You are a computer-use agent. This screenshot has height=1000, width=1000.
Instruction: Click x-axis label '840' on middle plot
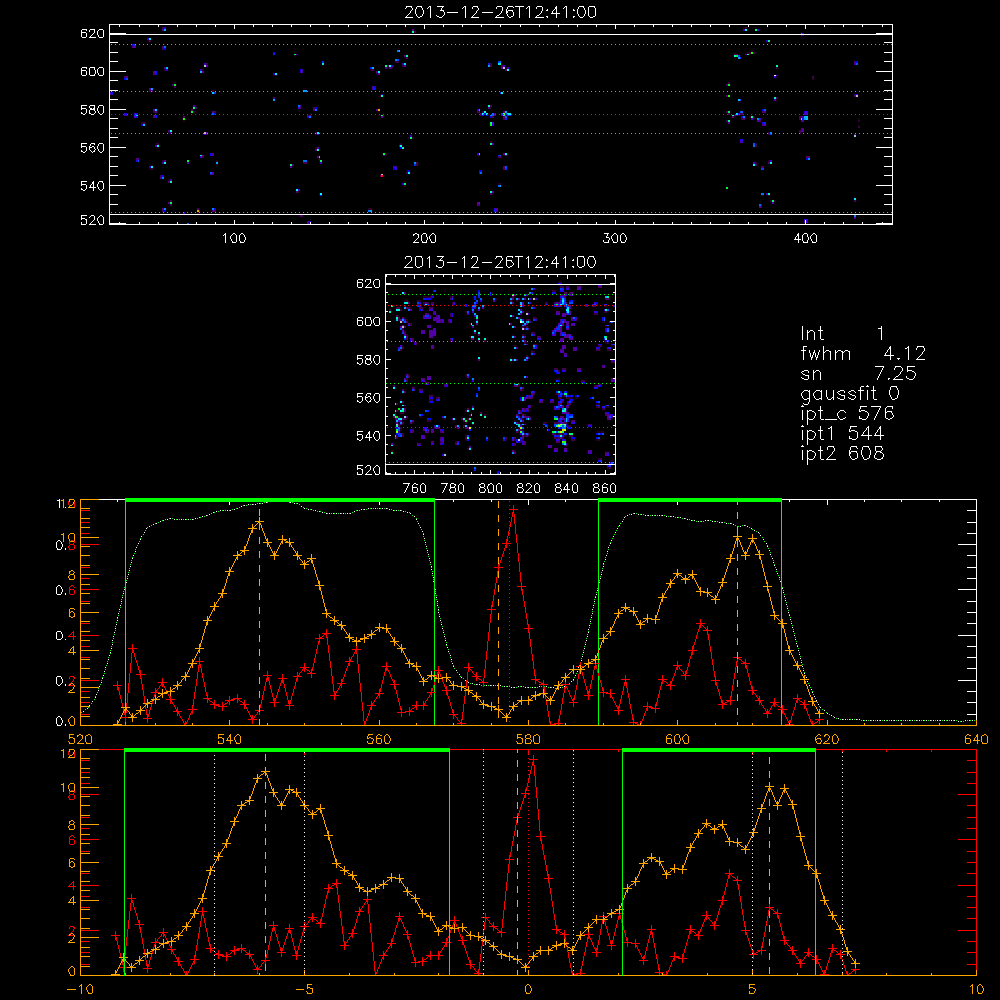pos(566,489)
